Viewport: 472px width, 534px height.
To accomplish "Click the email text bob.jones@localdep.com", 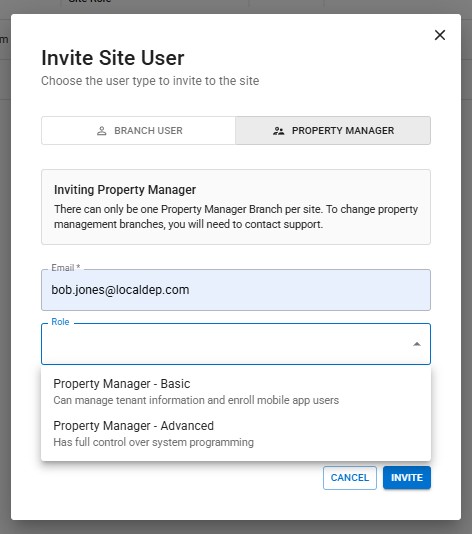I will coord(120,290).
